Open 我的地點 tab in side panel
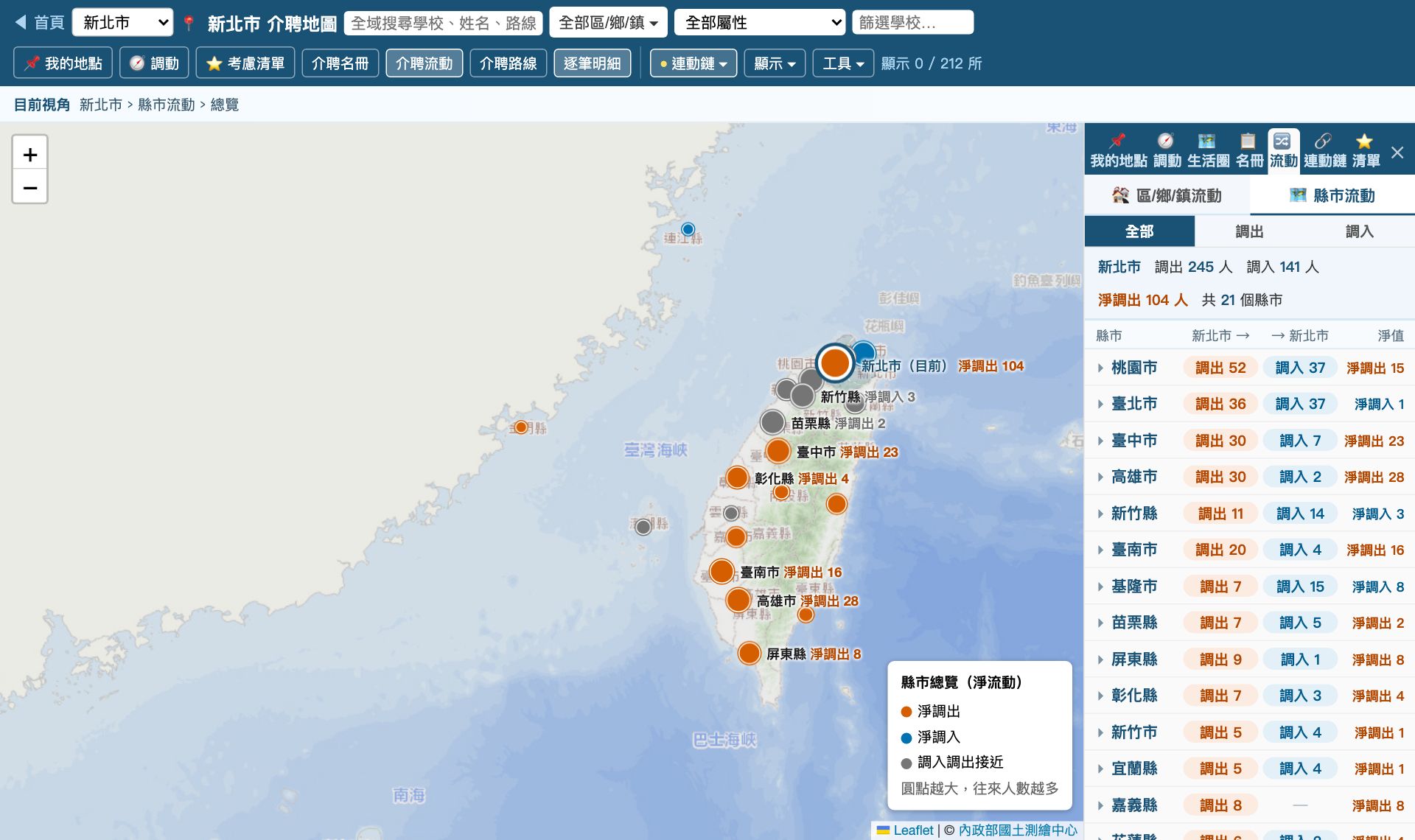 pyautogui.click(x=1118, y=151)
